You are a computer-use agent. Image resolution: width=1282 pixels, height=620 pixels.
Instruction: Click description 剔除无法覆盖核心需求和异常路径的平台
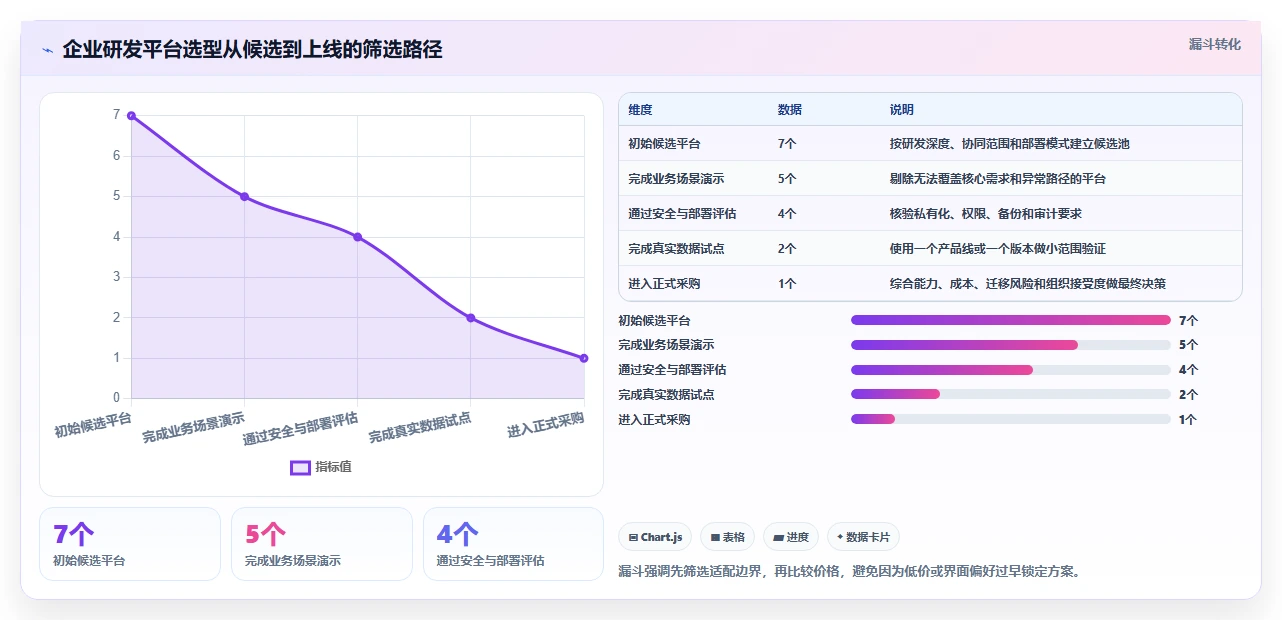(x=997, y=179)
